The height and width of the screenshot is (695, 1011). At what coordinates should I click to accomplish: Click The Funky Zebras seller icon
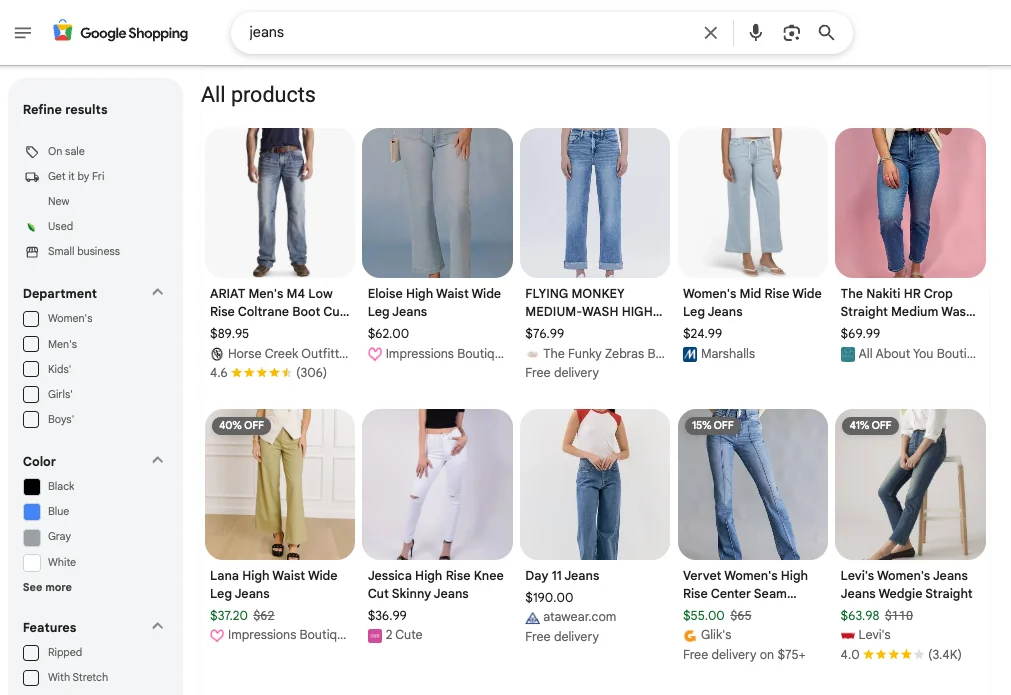[532, 353]
